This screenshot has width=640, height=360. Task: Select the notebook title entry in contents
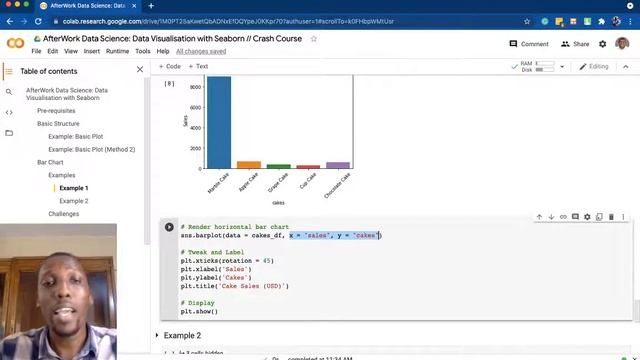(67, 94)
